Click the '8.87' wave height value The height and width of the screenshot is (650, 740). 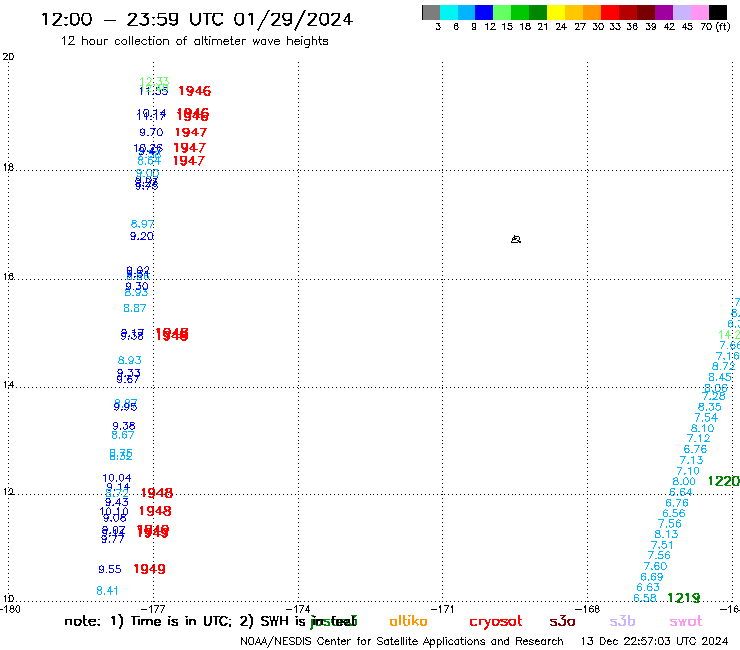(135, 308)
